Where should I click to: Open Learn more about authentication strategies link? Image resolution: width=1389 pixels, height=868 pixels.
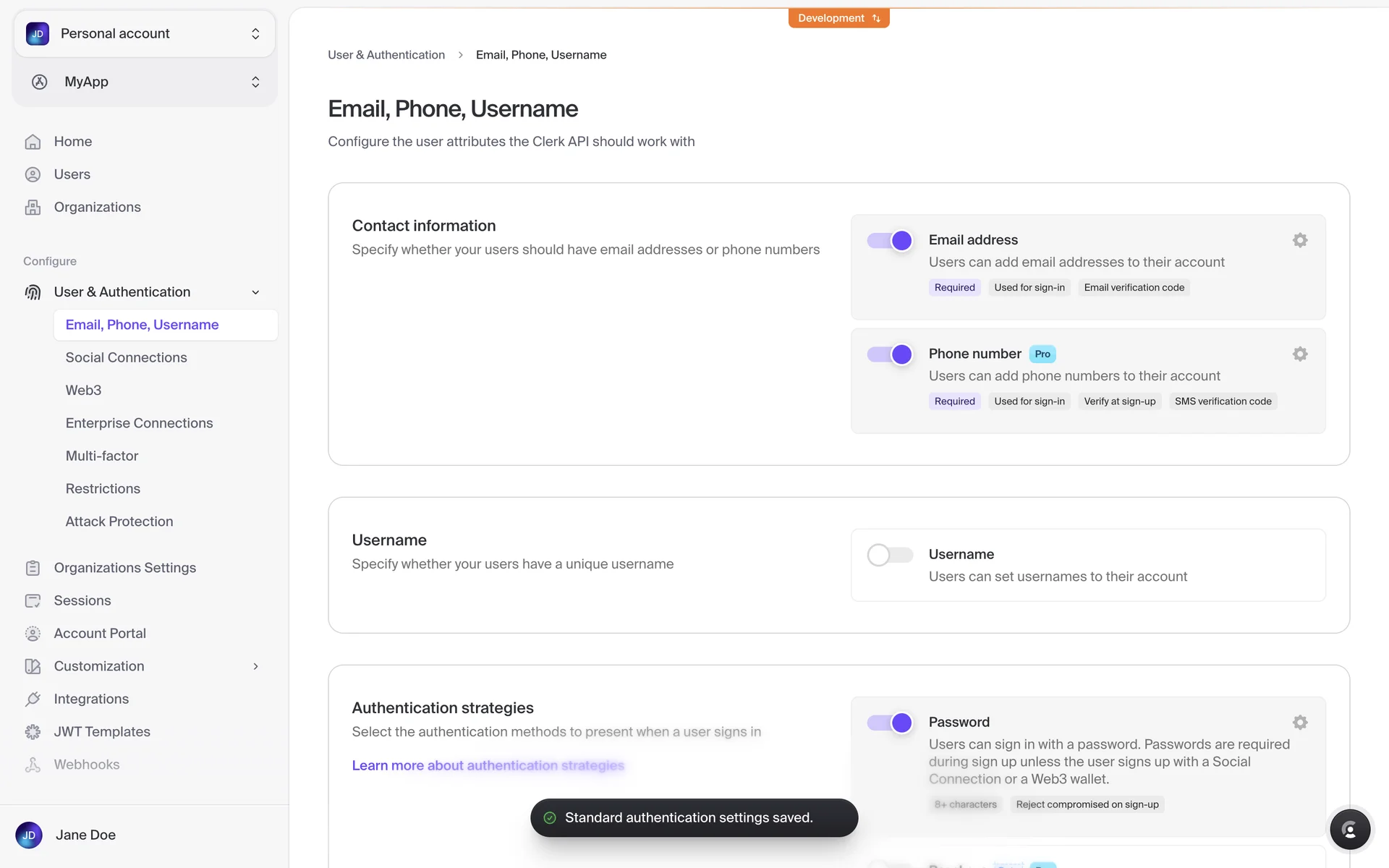(x=488, y=765)
